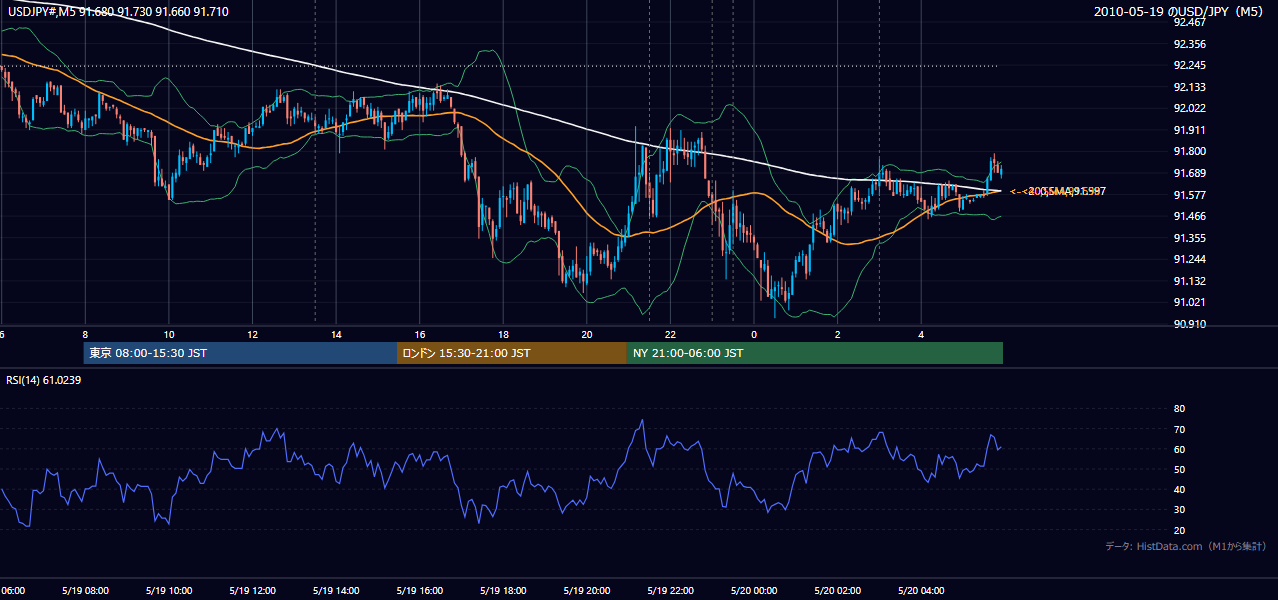1278x600 pixels.
Task: Click RSI scale value 60
Action: coord(1179,449)
